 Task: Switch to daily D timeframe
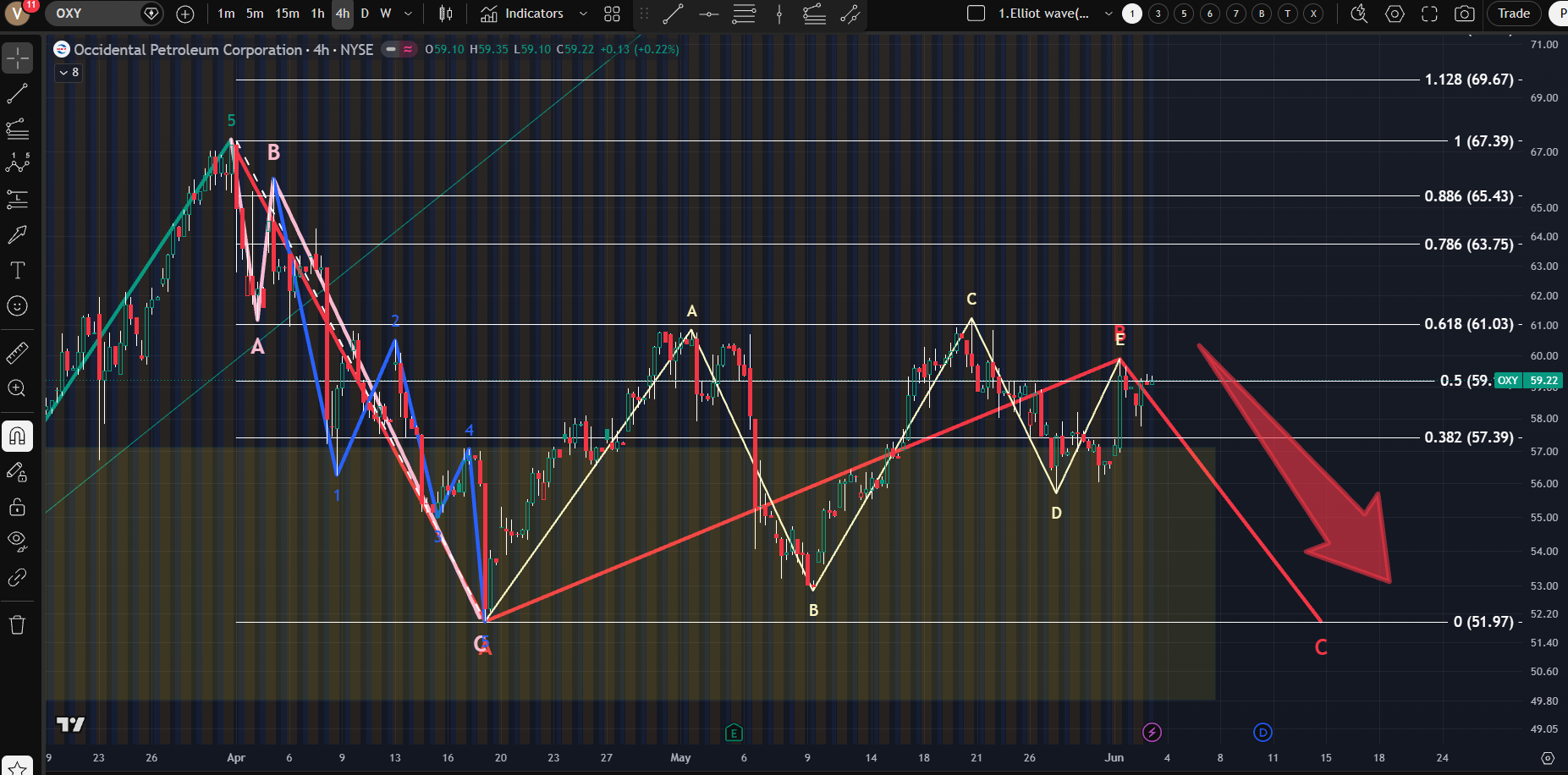pyautogui.click(x=365, y=14)
